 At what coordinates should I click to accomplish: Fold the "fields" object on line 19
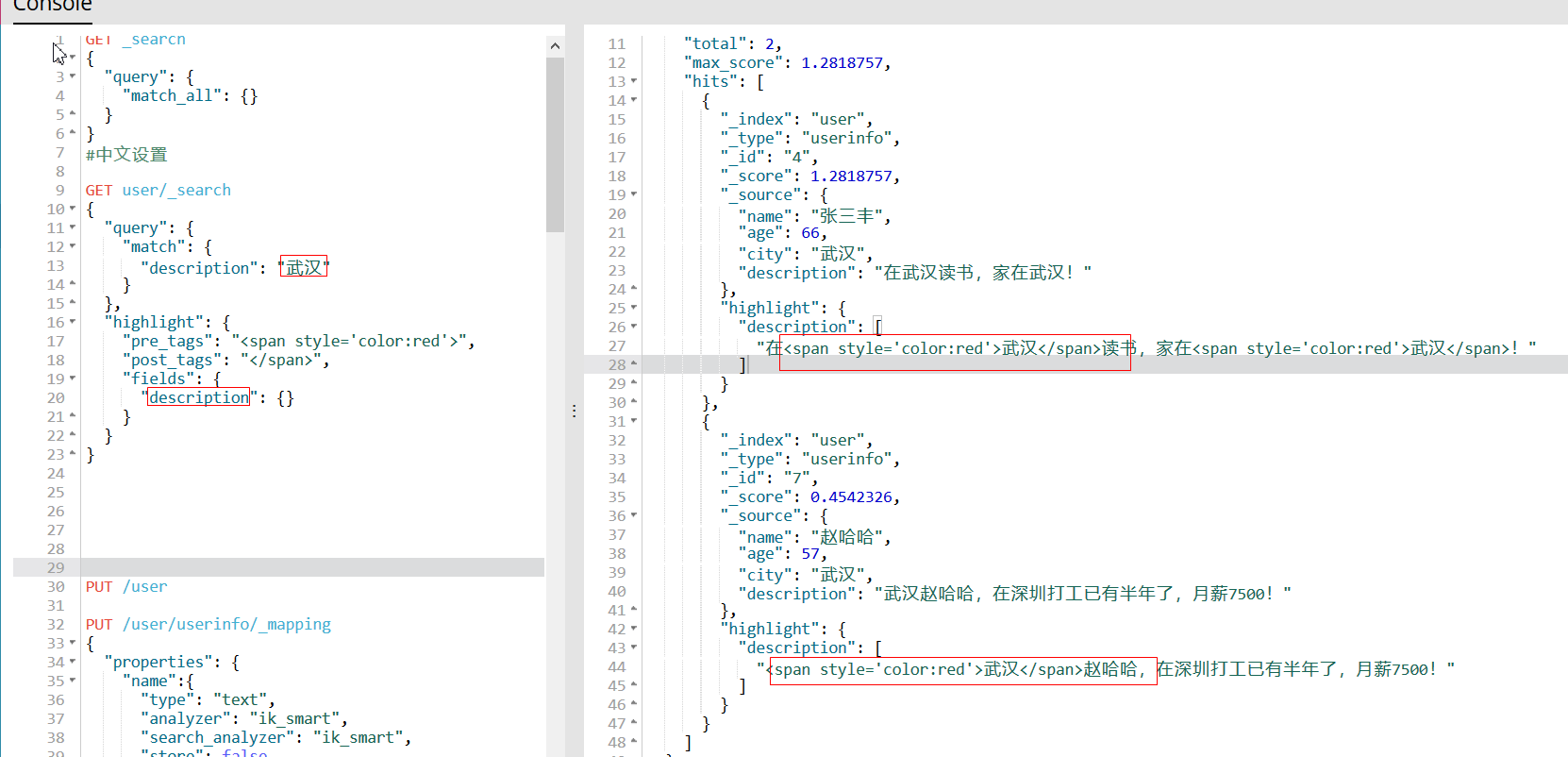click(x=73, y=378)
